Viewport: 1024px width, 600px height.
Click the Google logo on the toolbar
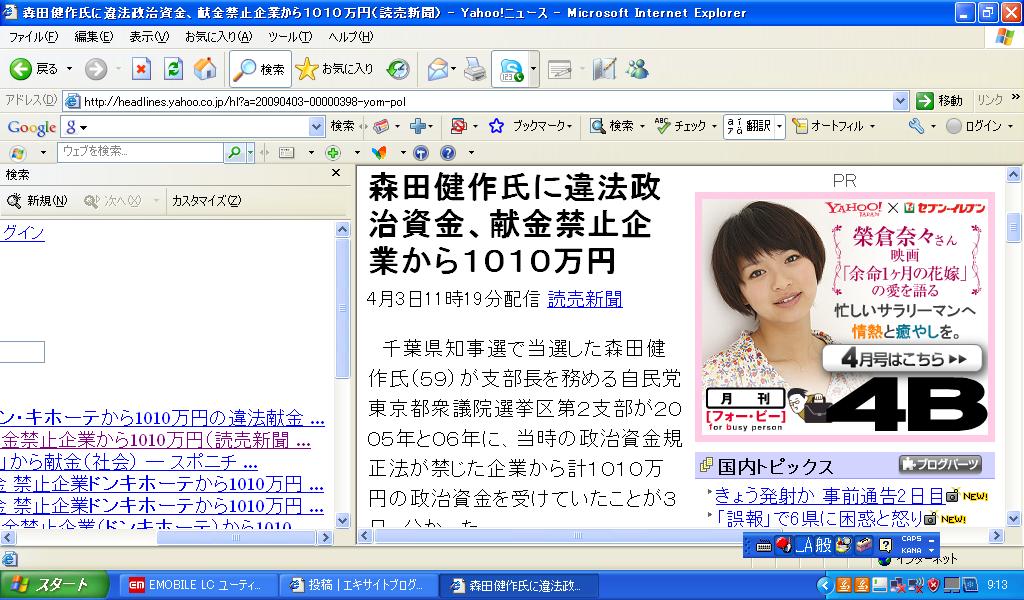point(31,127)
